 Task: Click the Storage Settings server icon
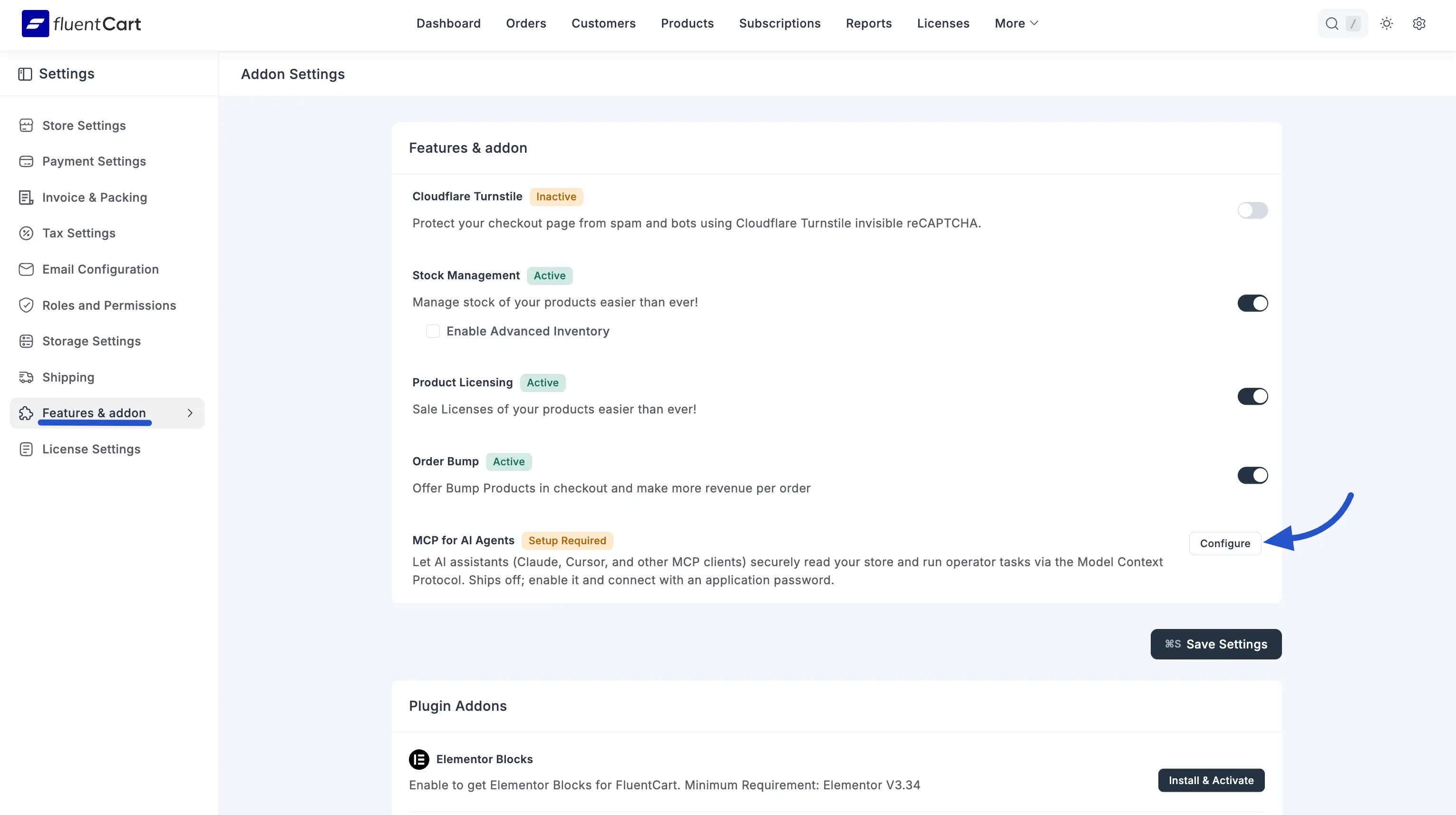26,341
